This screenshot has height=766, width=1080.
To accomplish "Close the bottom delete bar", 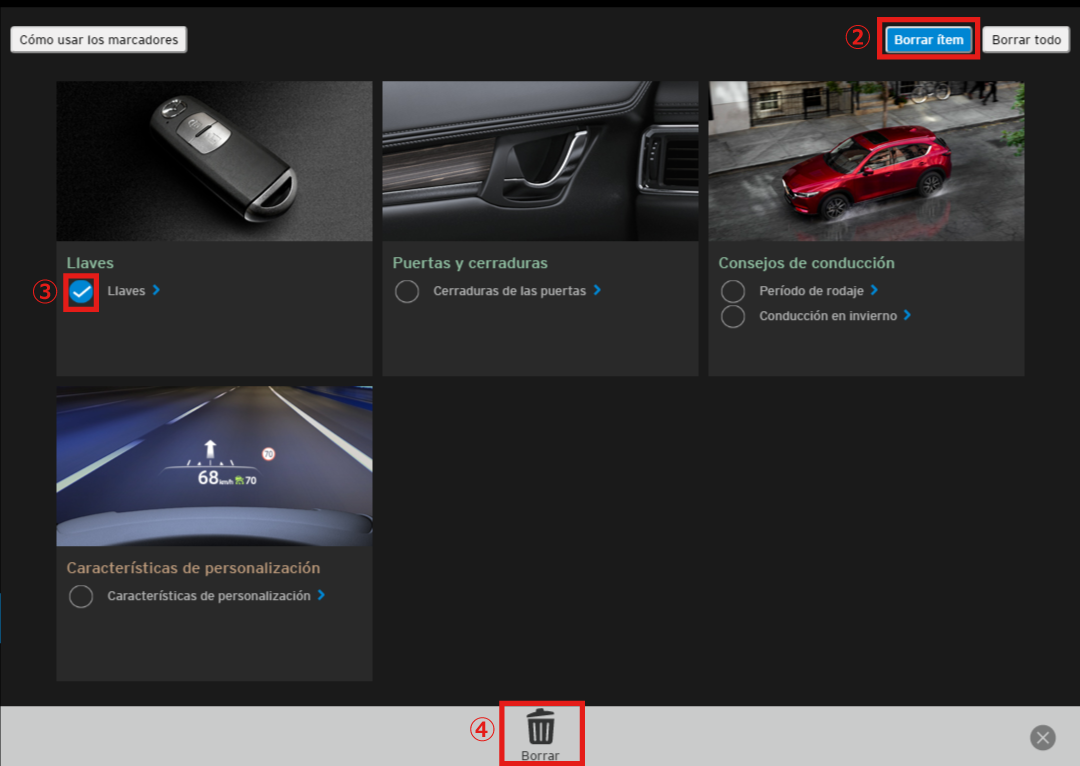I will (x=1043, y=738).
